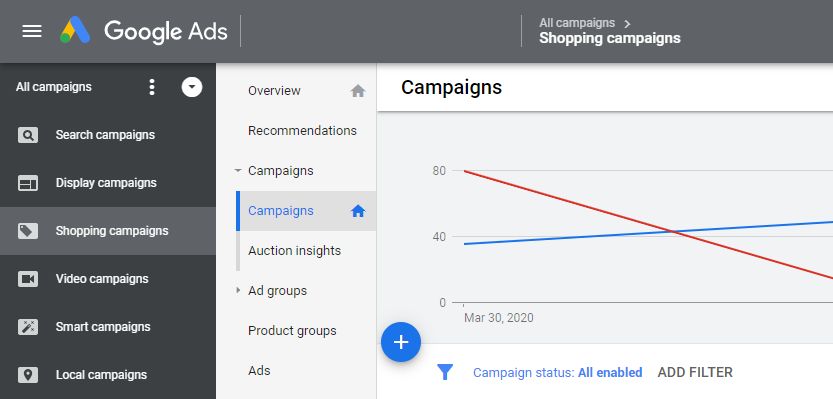Edit the Campaign status: All enabled filter
Screen dimensions: 833x399
557,373
